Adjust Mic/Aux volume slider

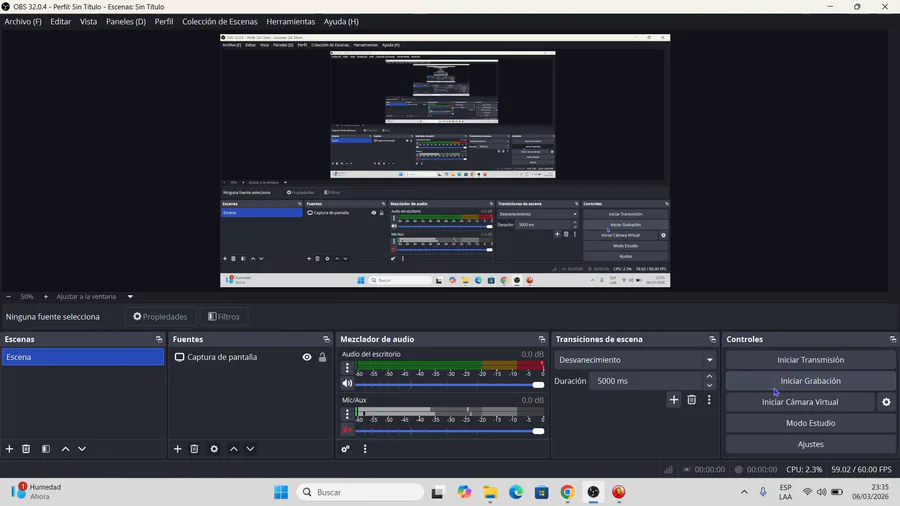click(x=449, y=431)
